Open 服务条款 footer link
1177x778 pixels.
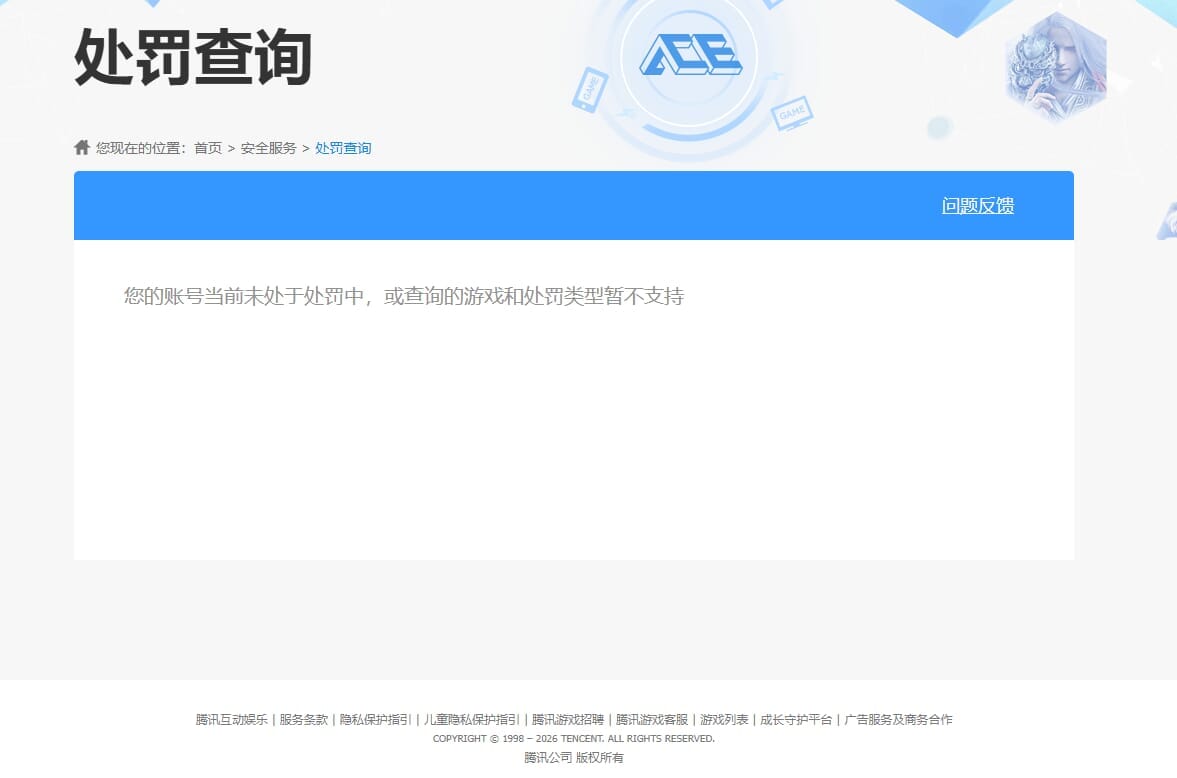303,719
